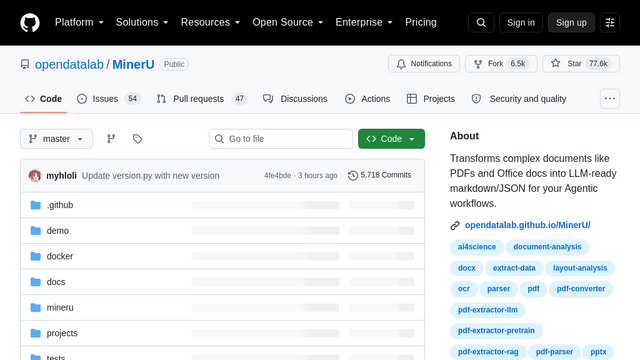Switch to the Actions tab

coord(368,99)
